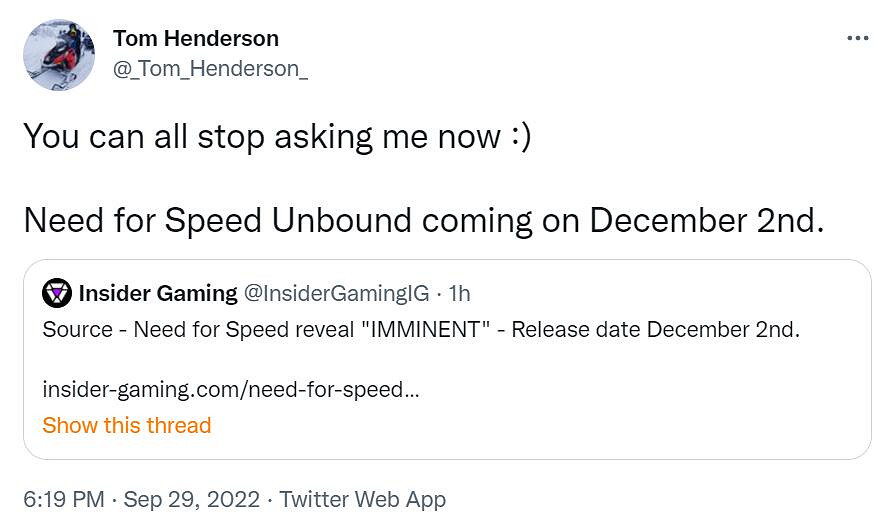
Task: Click "Release date December 2nd" in quoted tweet
Action: point(656,330)
